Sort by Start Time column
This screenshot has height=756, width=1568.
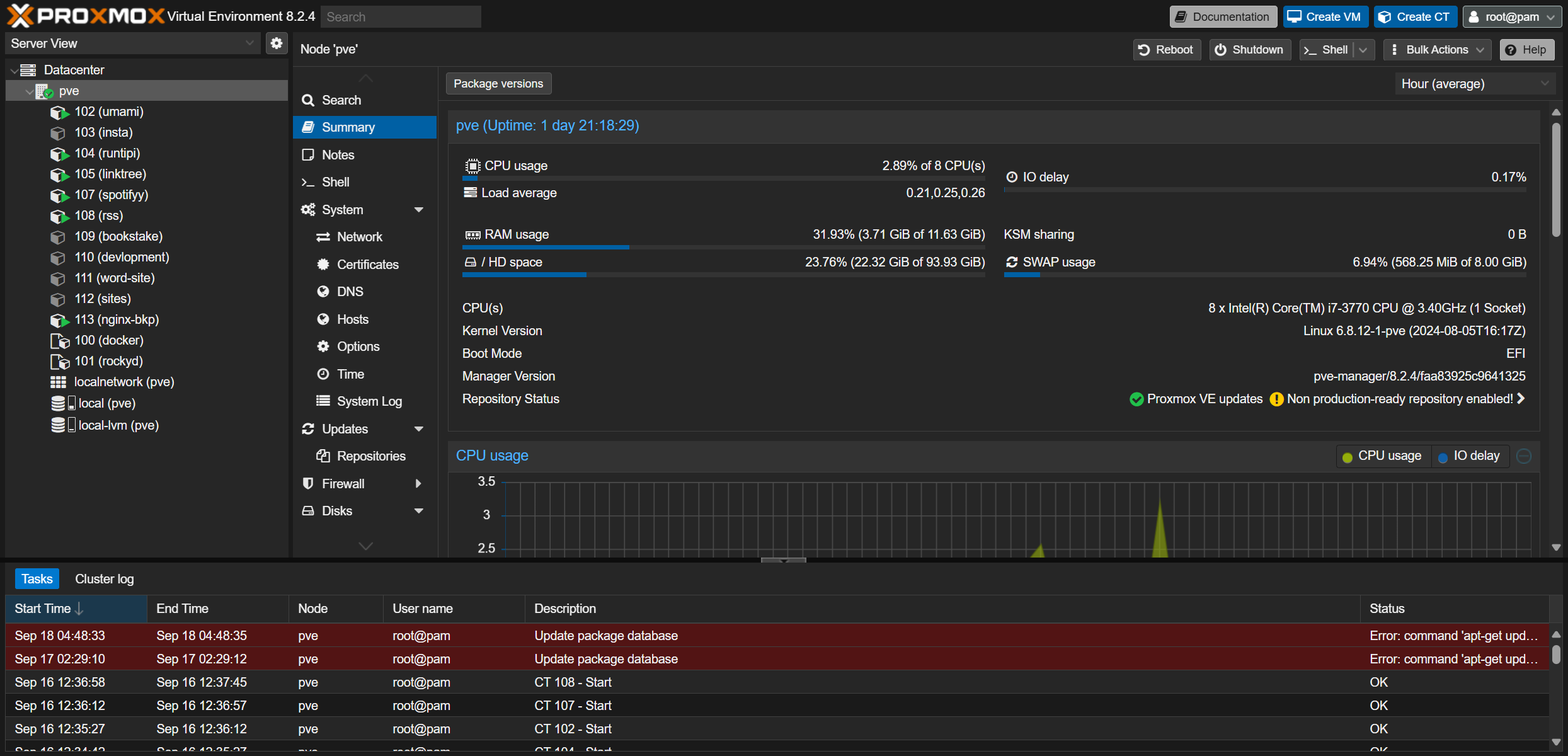(76, 609)
